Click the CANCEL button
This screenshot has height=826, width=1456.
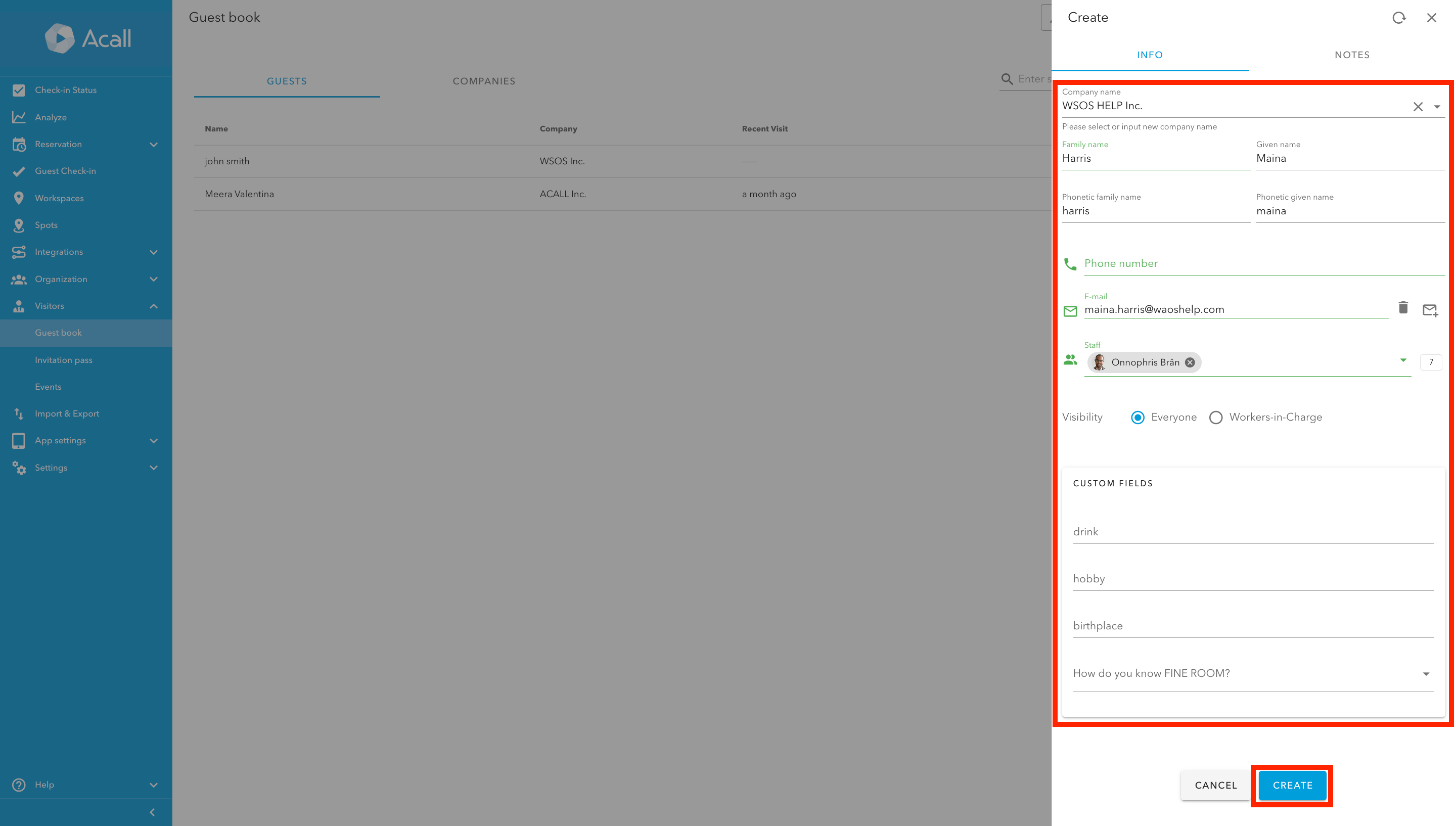click(x=1215, y=786)
